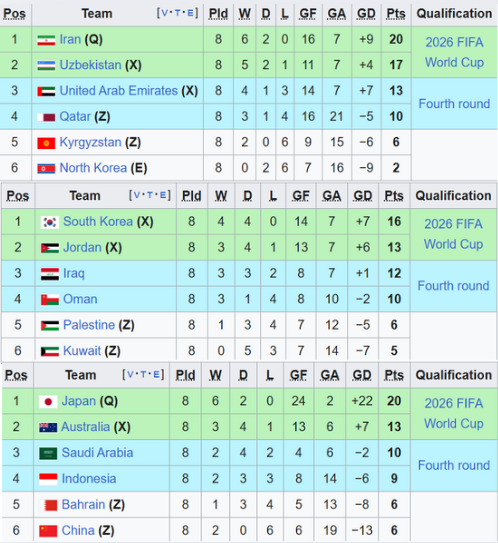Click the Pts column header in first table
Image resolution: width=498 pixels, height=543 pixels.
[396, 14]
